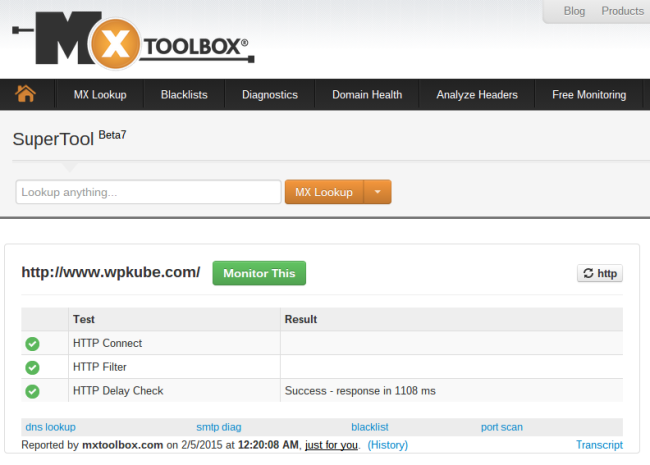This screenshot has height=465, width=650.
Task: Open the Blacklists menu item
Action: click(x=184, y=94)
